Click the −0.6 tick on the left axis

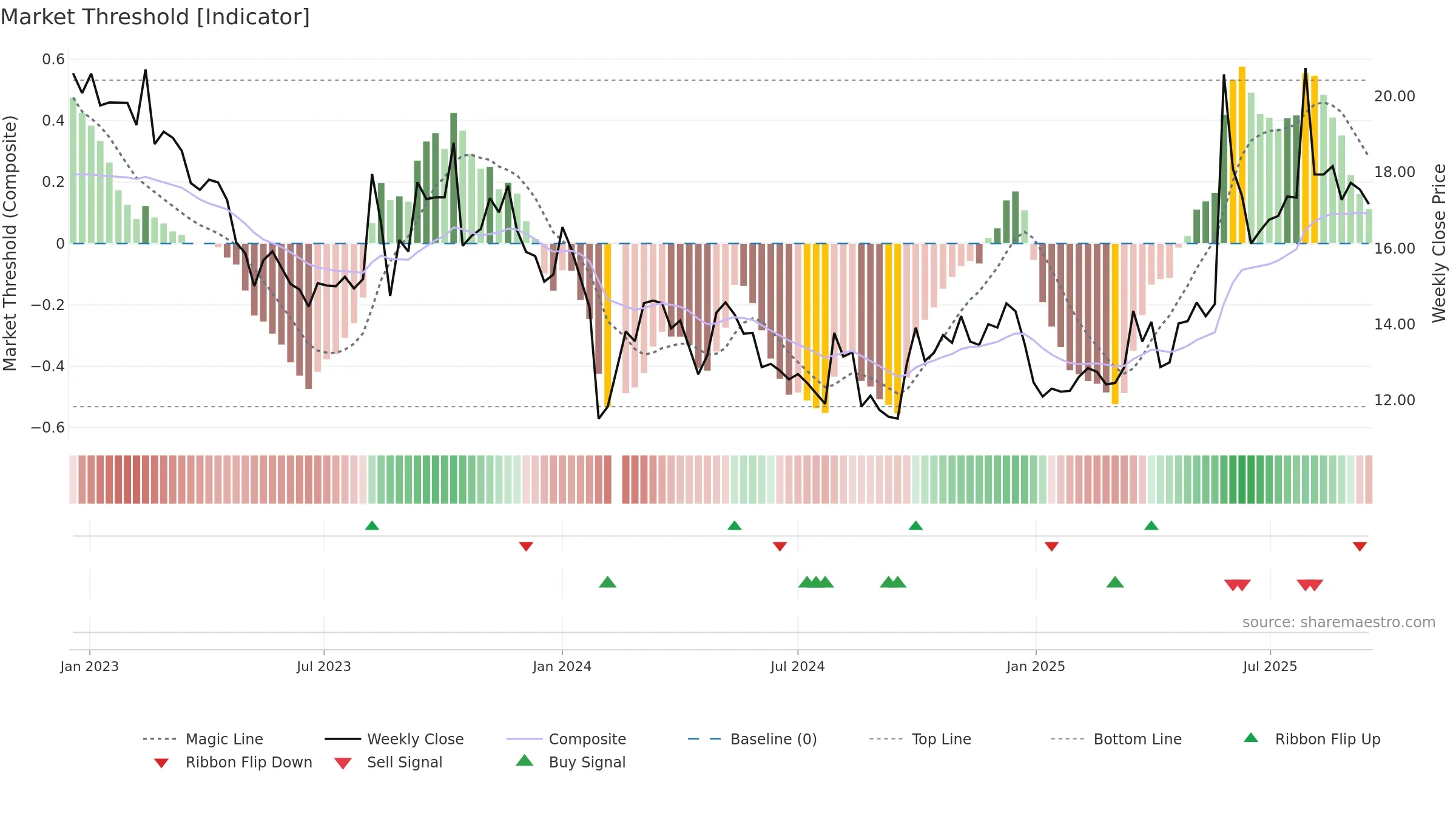click(x=48, y=428)
